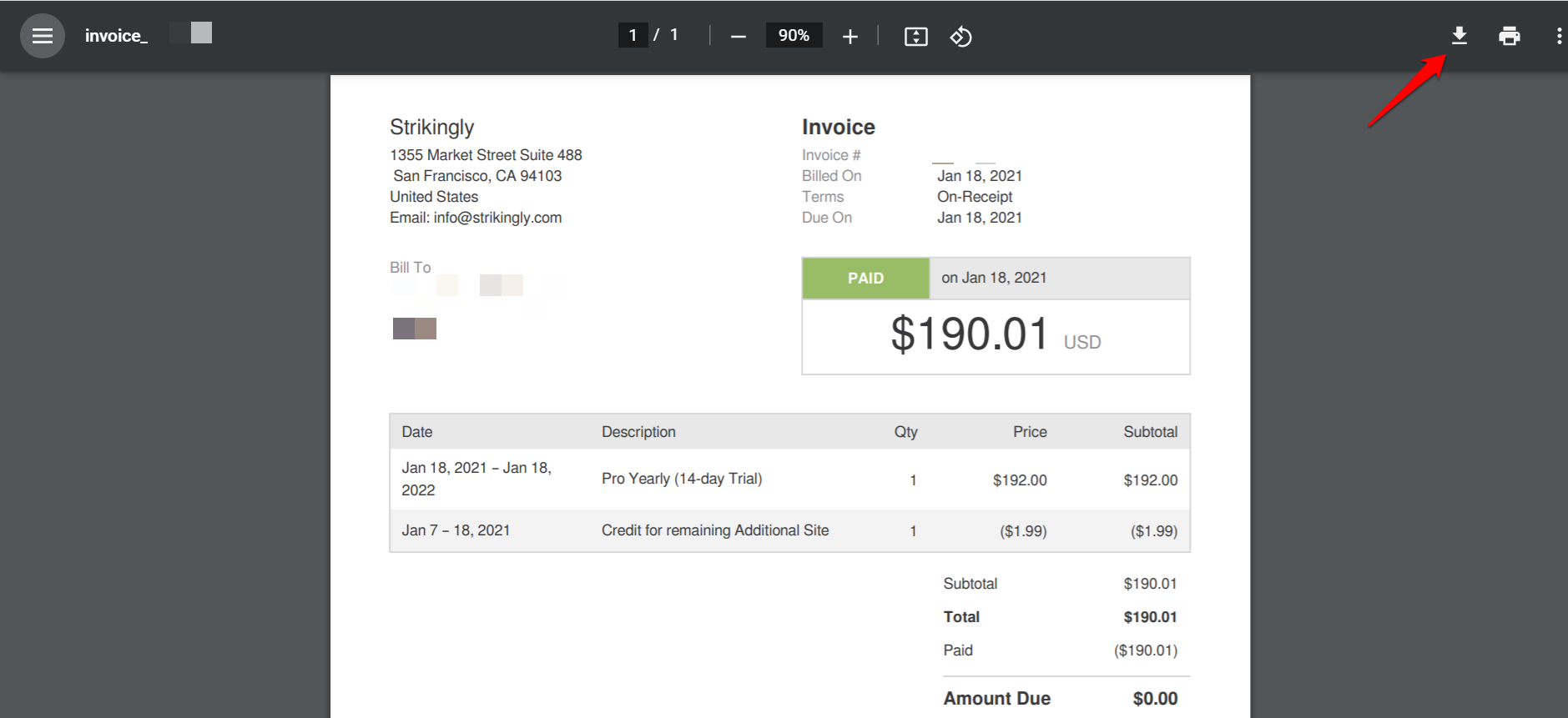Select the "on Jan 18, 2021" paid date
The height and width of the screenshot is (718, 1568).
(994, 278)
